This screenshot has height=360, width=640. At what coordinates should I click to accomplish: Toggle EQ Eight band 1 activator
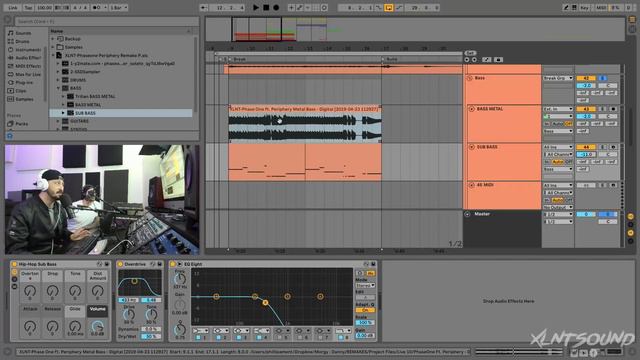pos(198,338)
